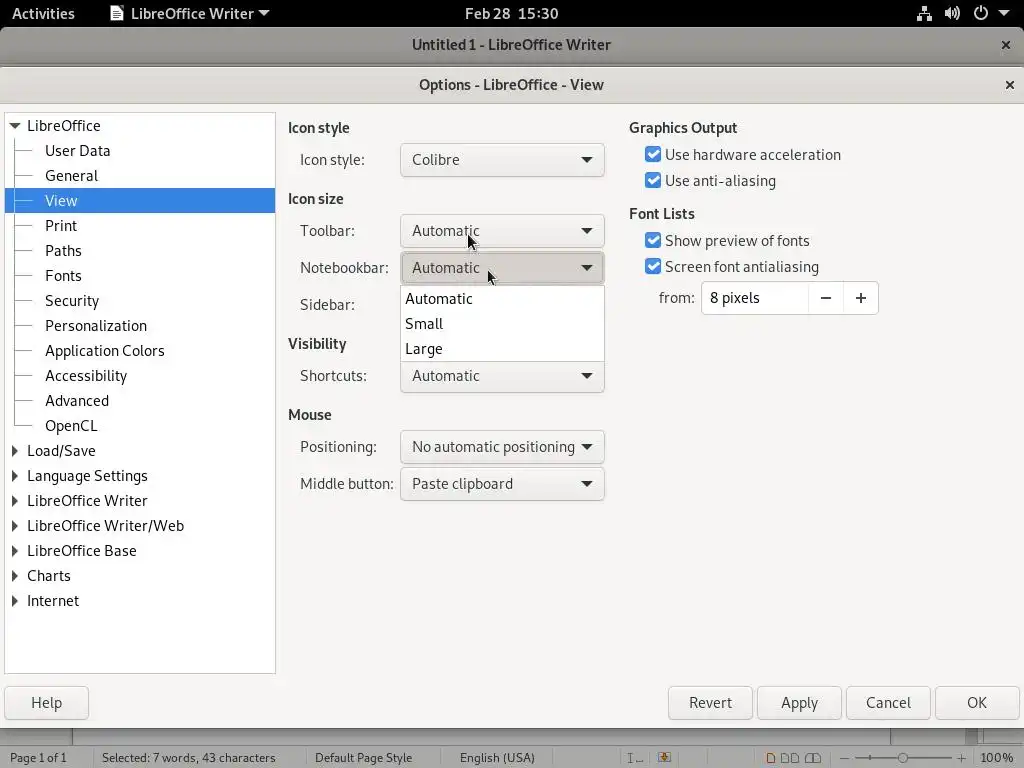Select Security in the options tree
Viewport: 1024px width, 768px height.
[x=72, y=301]
